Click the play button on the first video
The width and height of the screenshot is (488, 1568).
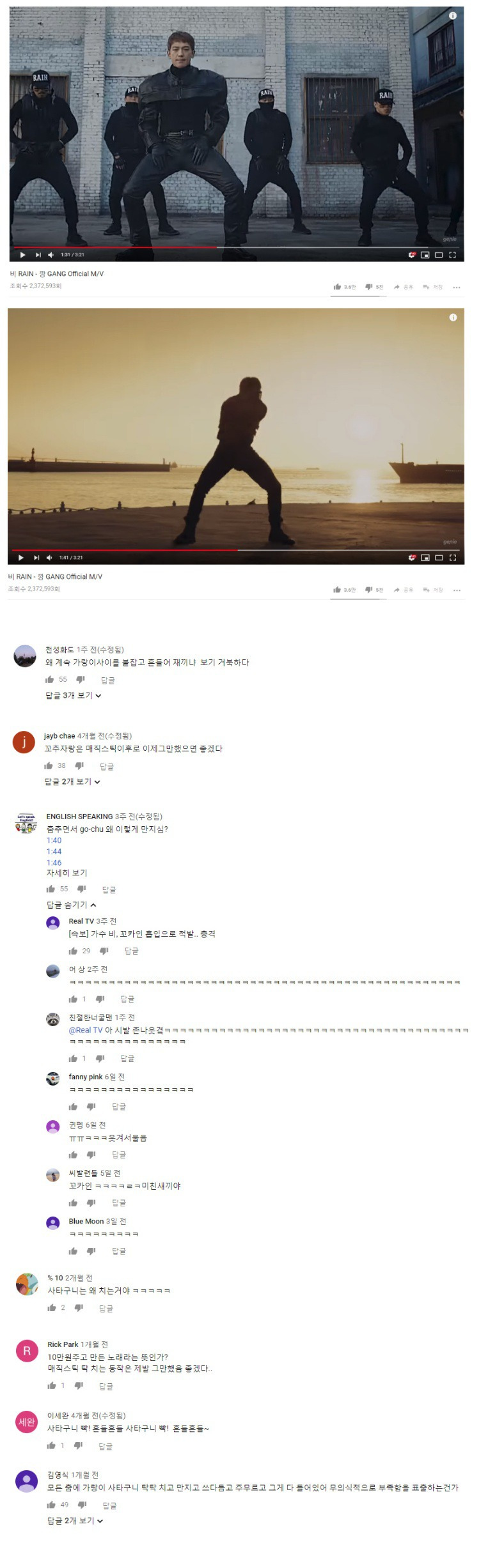(x=22, y=255)
